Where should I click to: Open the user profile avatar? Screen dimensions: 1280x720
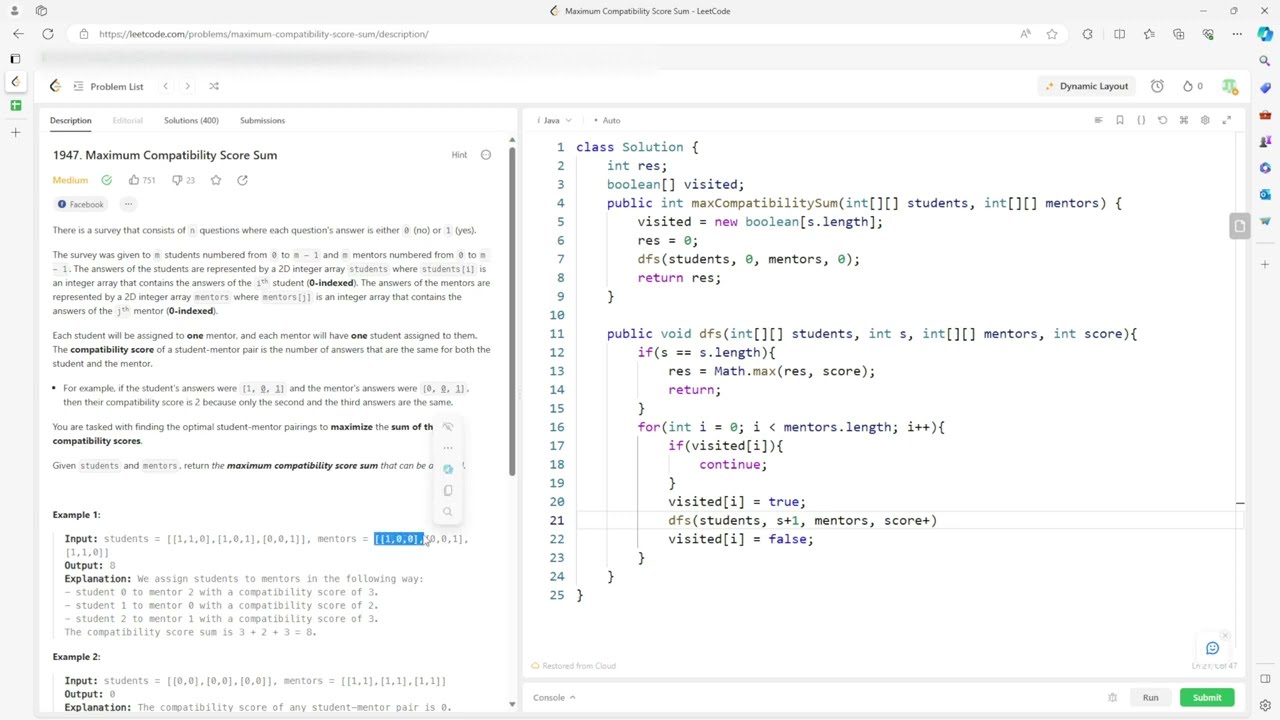tap(1229, 86)
